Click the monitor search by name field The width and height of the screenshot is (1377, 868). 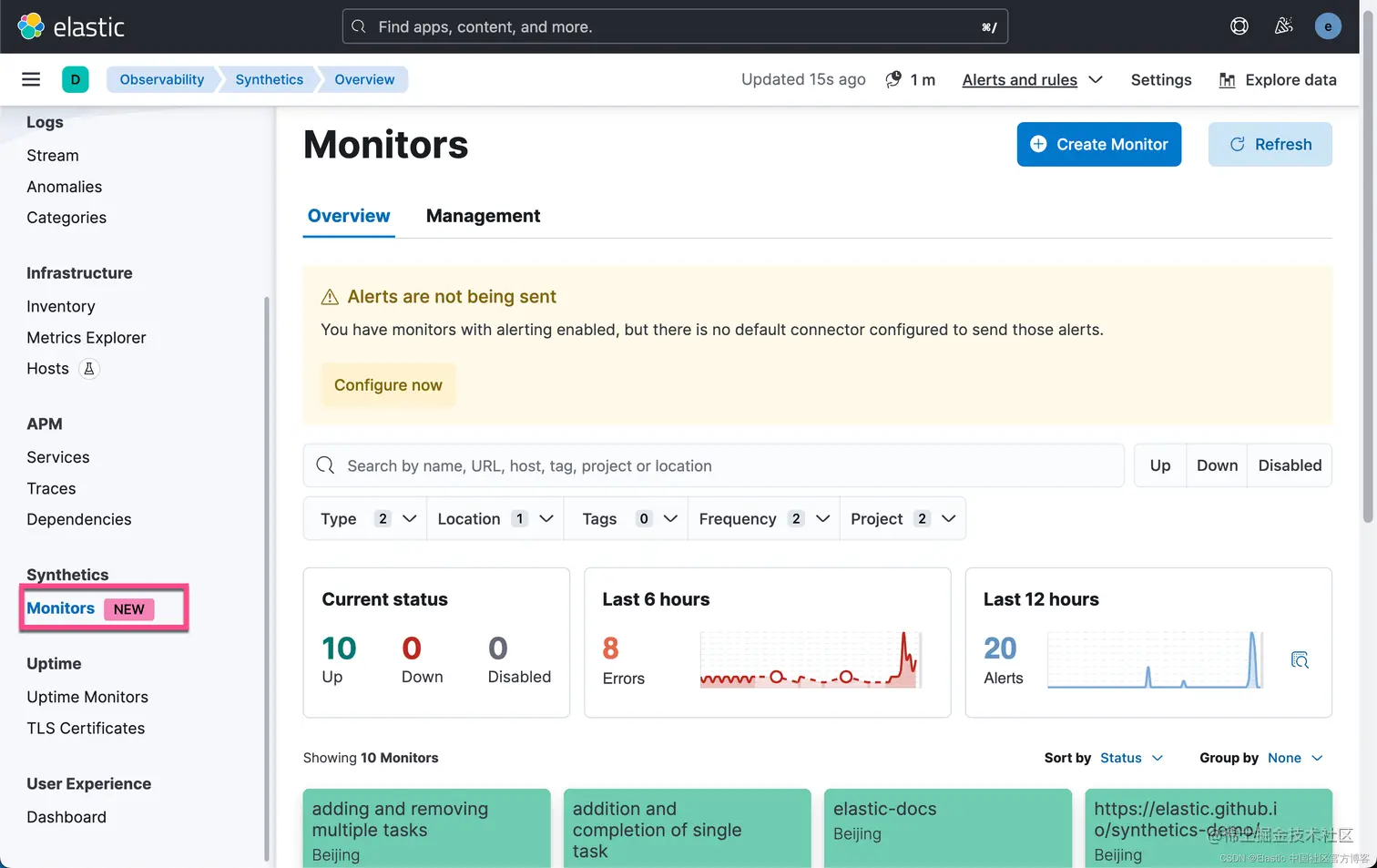click(x=713, y=465)
